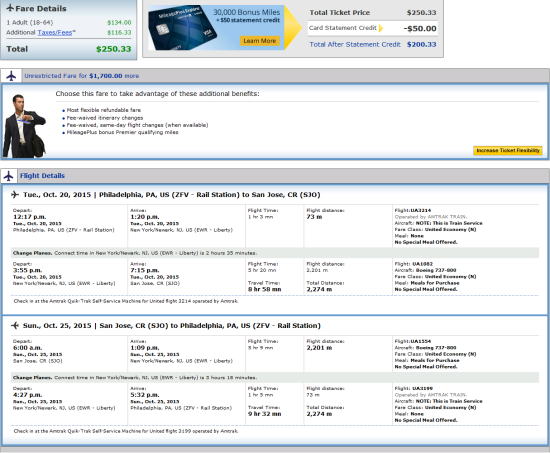Viewport: 550px width, 453px height.
Task: Click the 1:09 p.m. arrival time
Action: (145, 348)
